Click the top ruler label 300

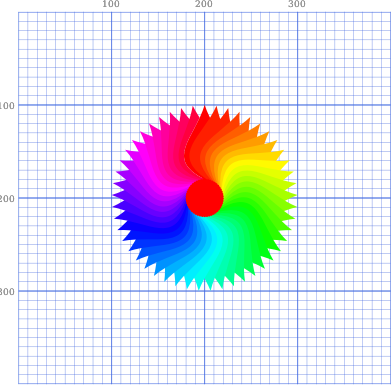(x=297, y=4)
